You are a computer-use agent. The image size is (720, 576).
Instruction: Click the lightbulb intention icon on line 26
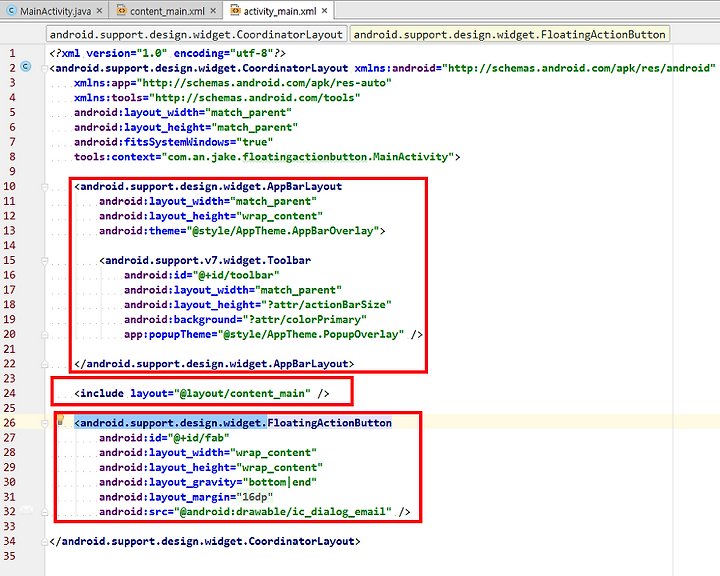(x=60, y=420)
